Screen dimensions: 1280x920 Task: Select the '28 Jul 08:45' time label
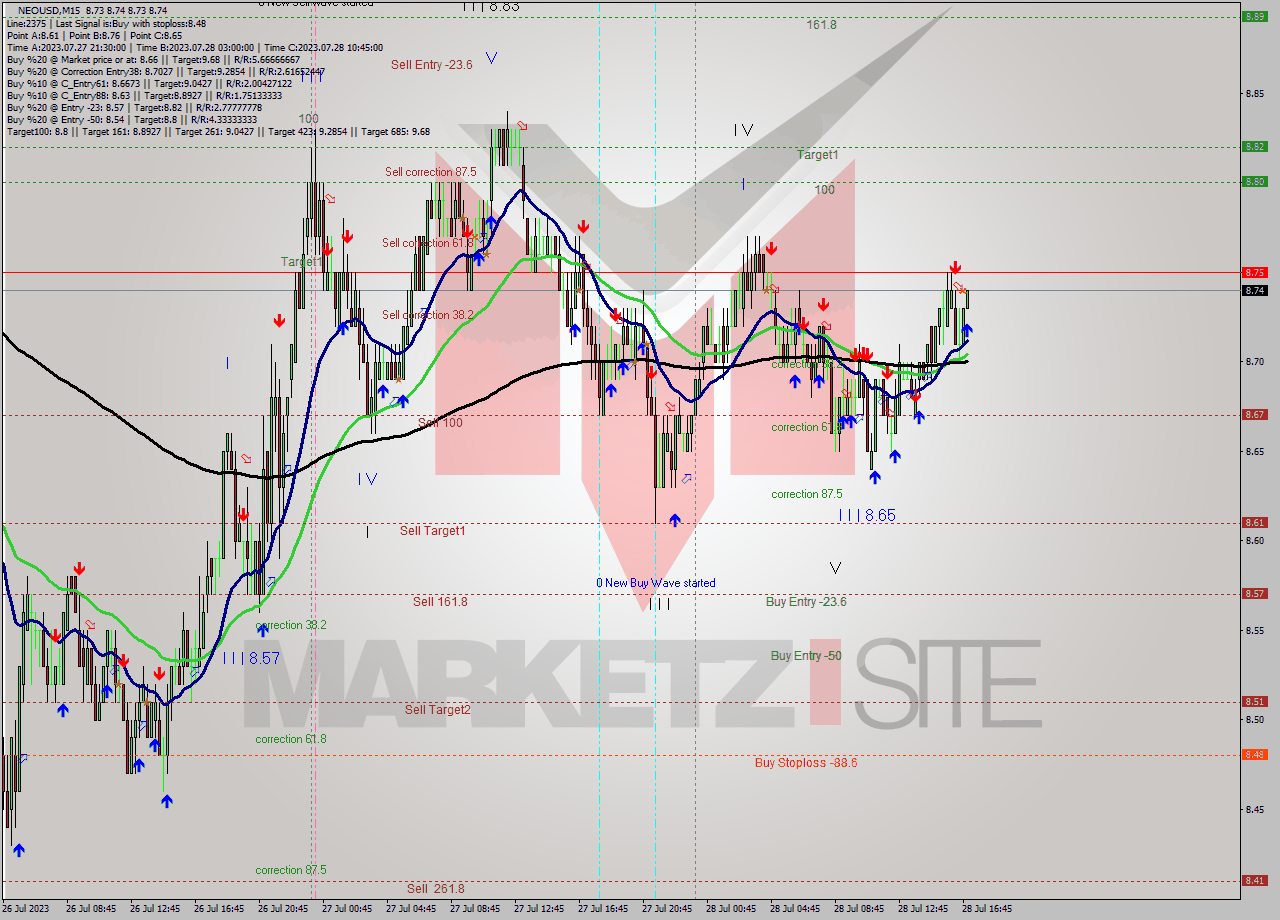(x=859, y=909)
